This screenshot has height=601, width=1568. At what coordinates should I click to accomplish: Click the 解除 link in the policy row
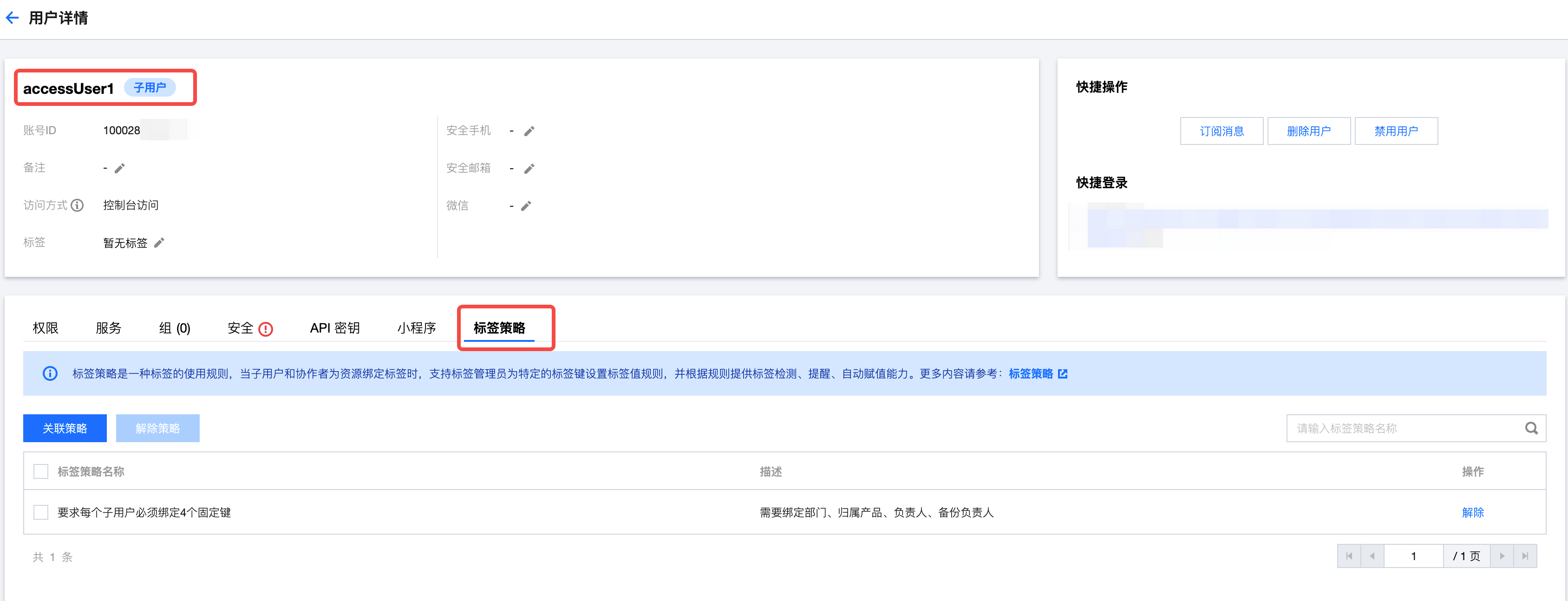pos(1472,512)
